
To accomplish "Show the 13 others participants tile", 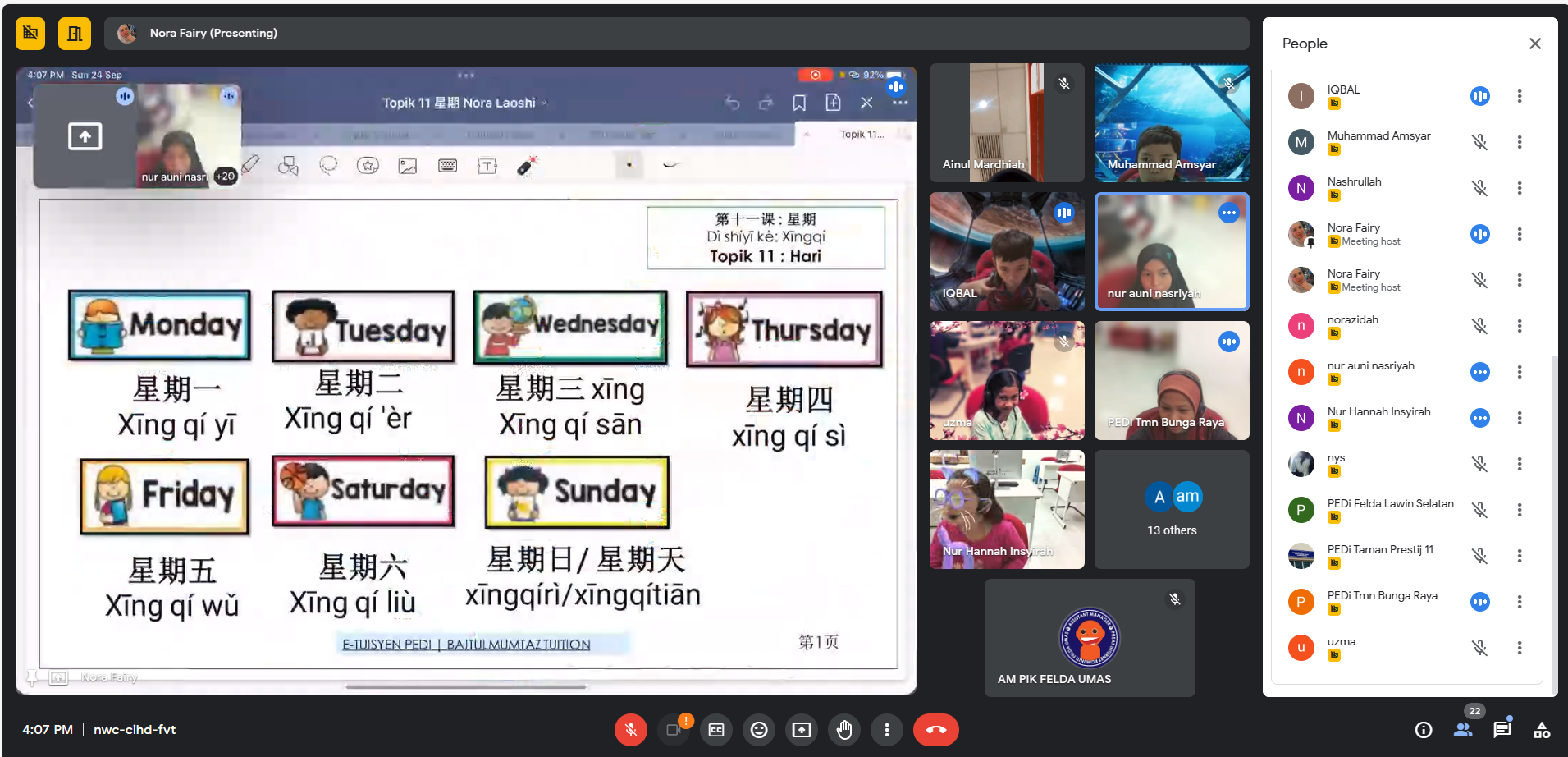I will pos(1172,509).
